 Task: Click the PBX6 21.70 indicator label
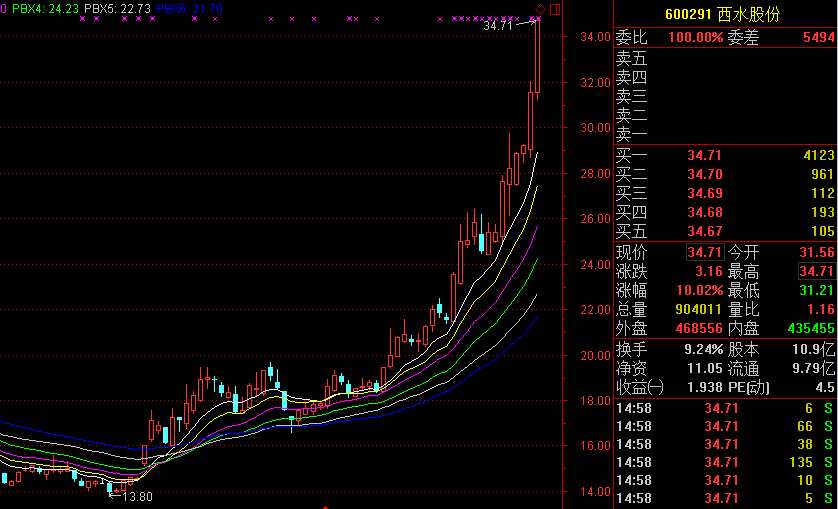(x=189, y=9)
